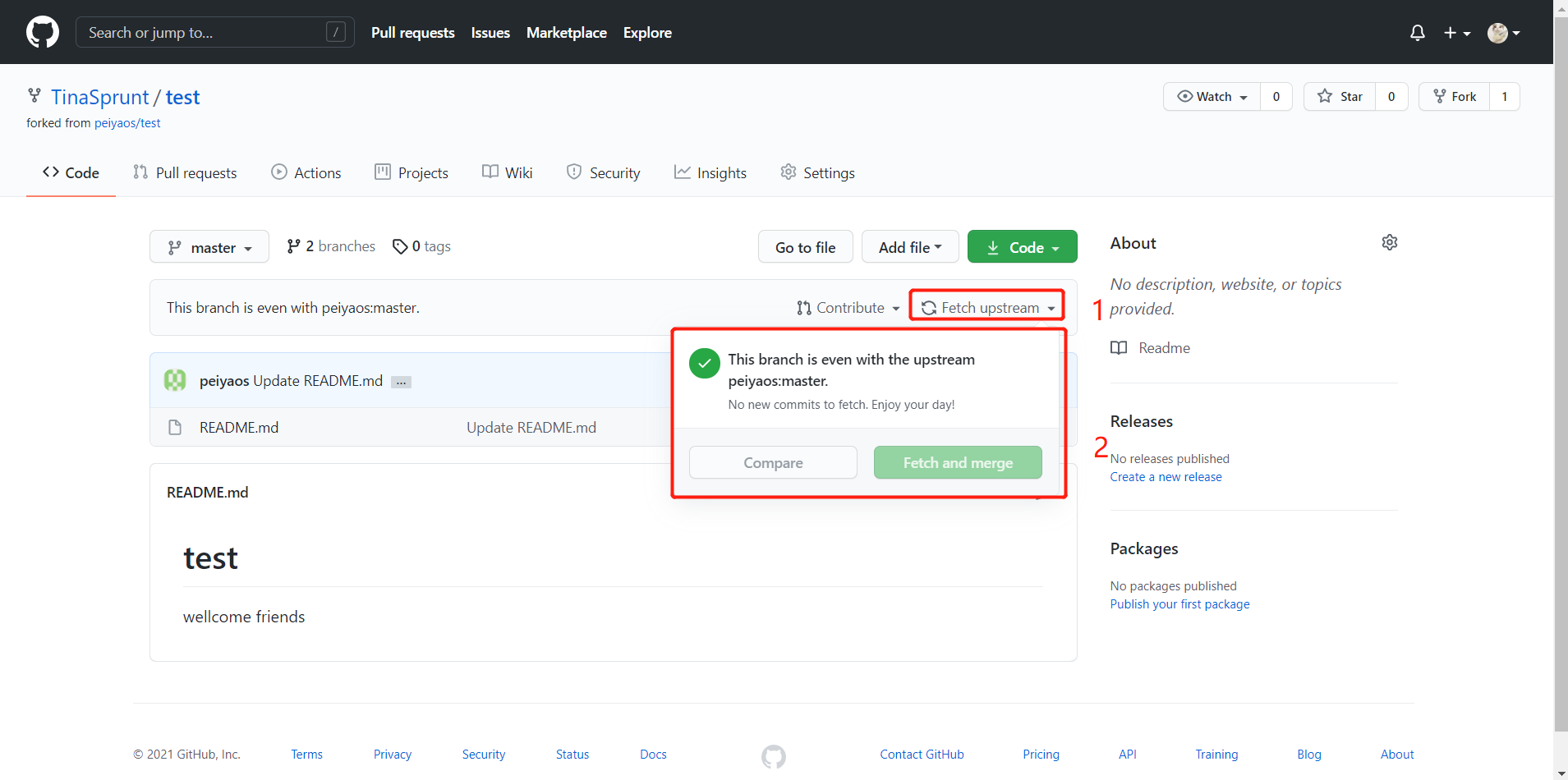
Task: Open Issues in the top navigation
Action: [x=490, y=33]
